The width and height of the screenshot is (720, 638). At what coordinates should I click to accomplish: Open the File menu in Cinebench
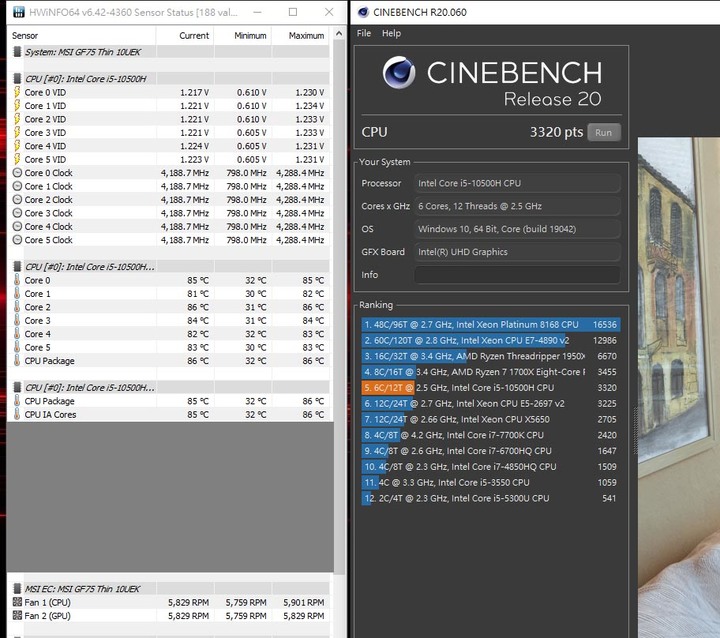(x=364, y=33)
